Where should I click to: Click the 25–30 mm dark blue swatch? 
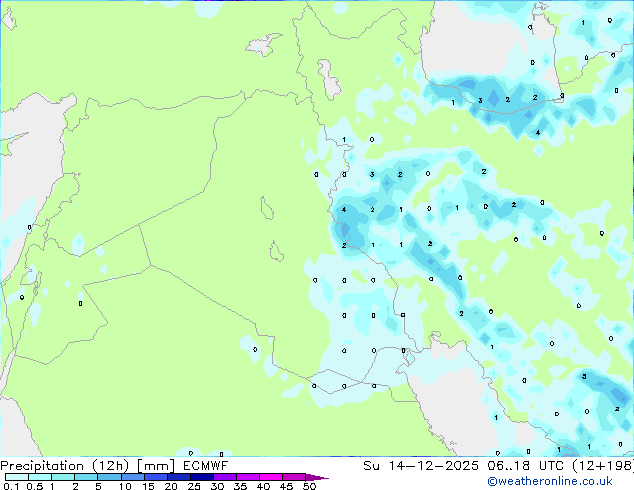click(201, 477)
